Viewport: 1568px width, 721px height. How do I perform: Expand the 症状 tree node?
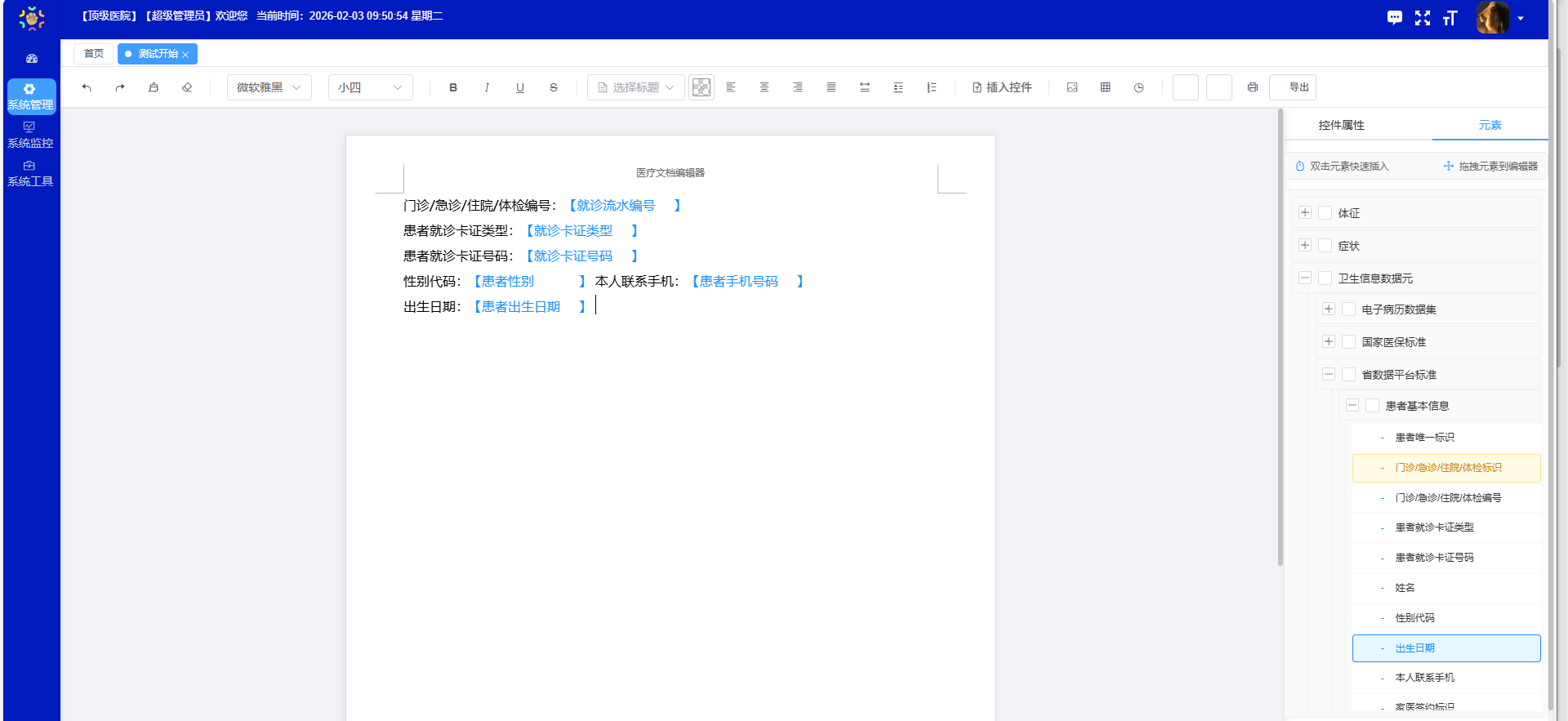[x=1305, y=246]
